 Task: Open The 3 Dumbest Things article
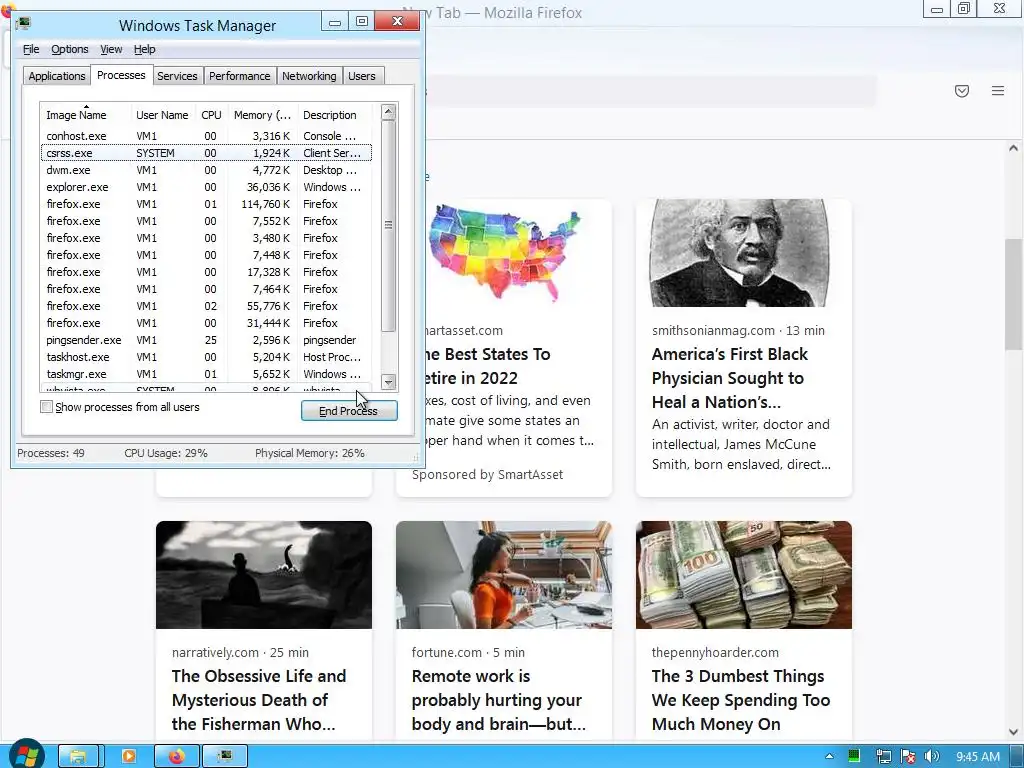coord(741,699)
